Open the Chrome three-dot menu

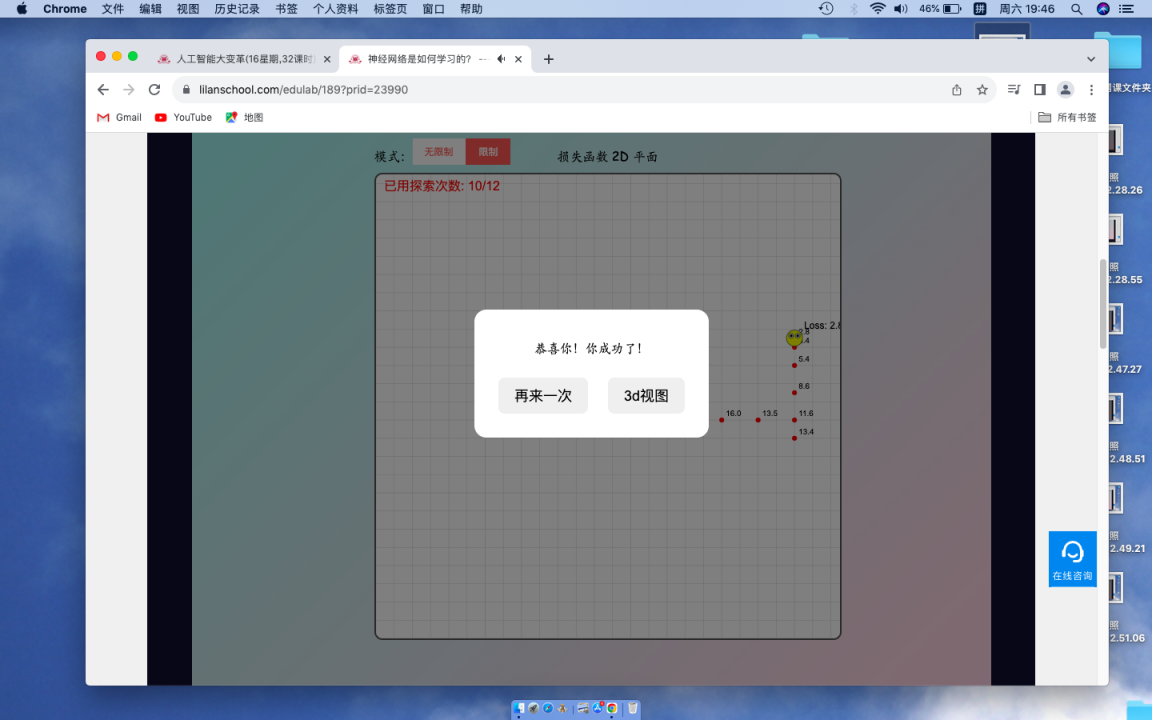coord(1091,90)
